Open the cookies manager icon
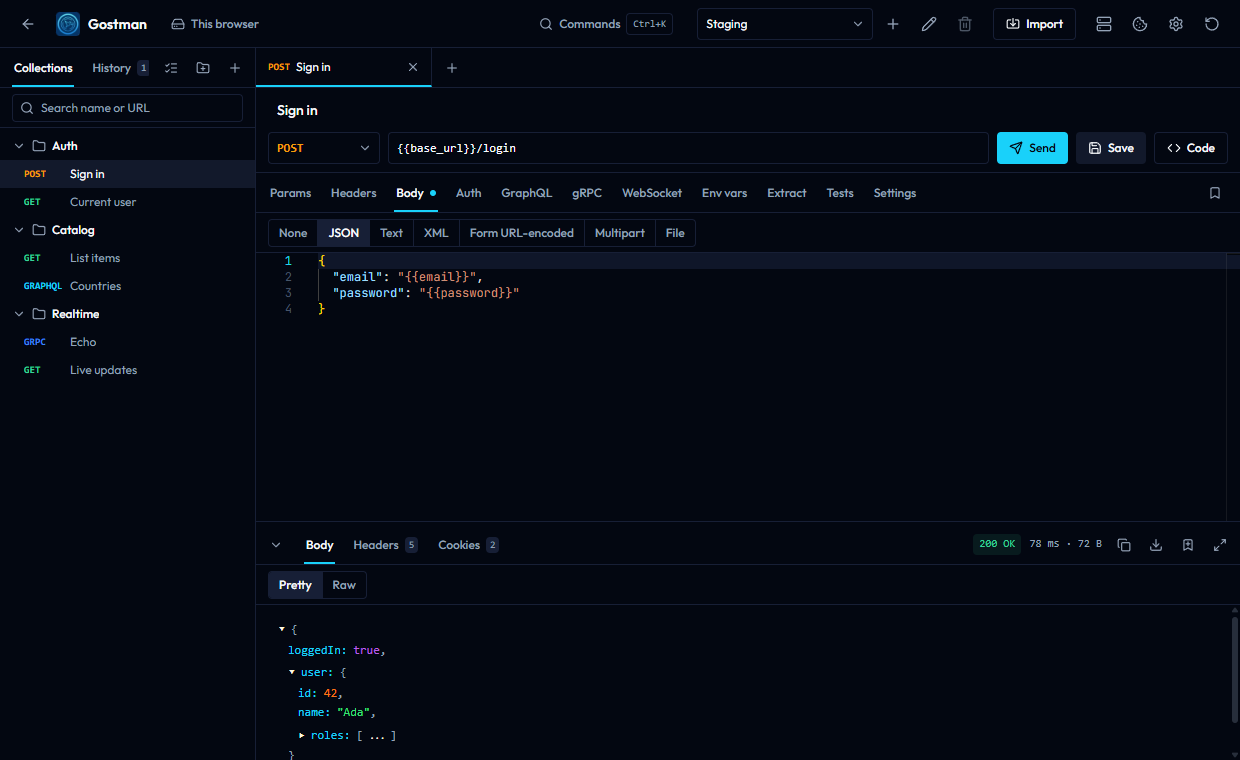Viewport: 1240px width, 760px height. pos(1140,24)
